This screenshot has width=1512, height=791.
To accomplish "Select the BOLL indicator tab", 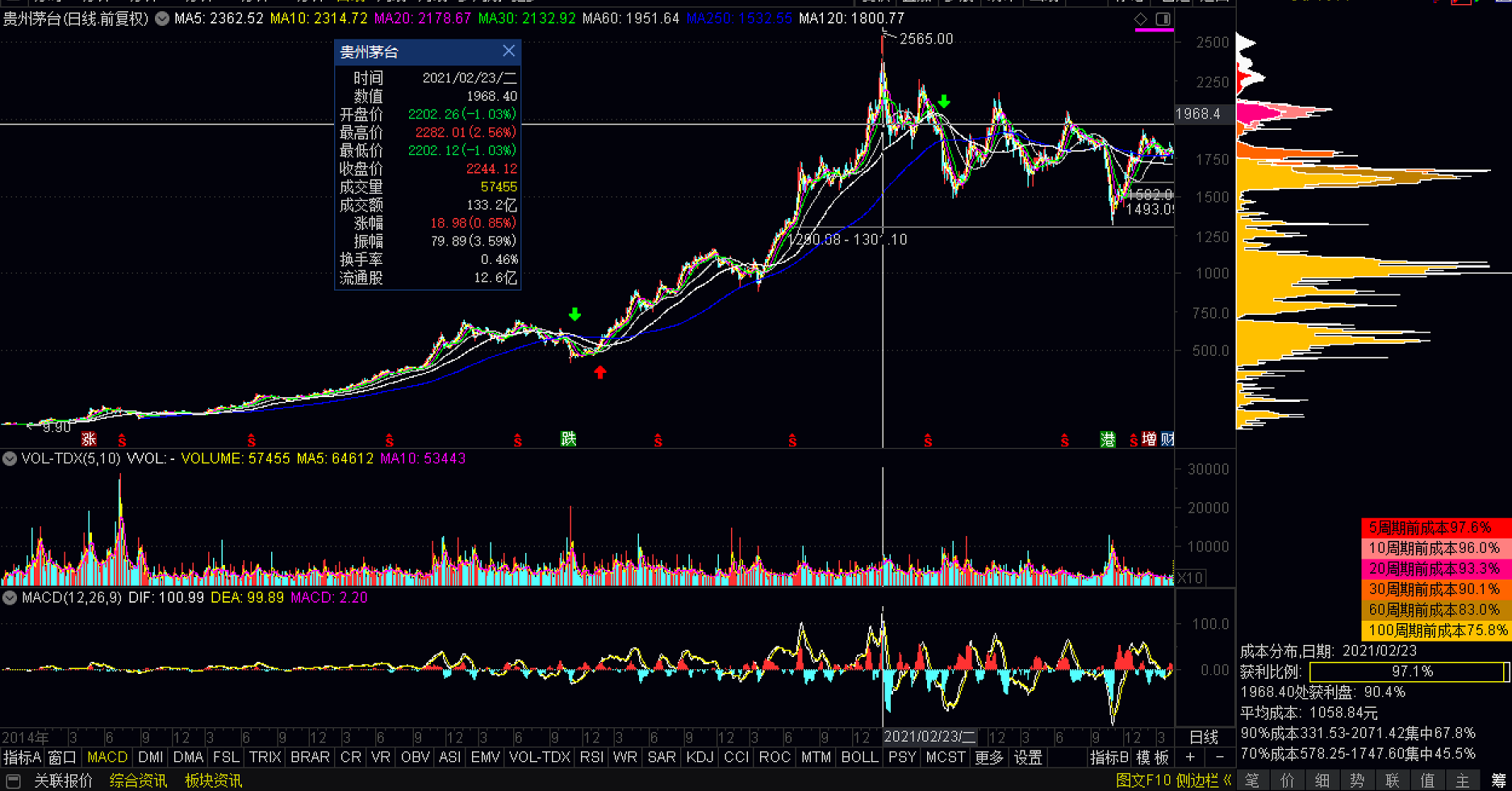I will click(x=859, y=758).
